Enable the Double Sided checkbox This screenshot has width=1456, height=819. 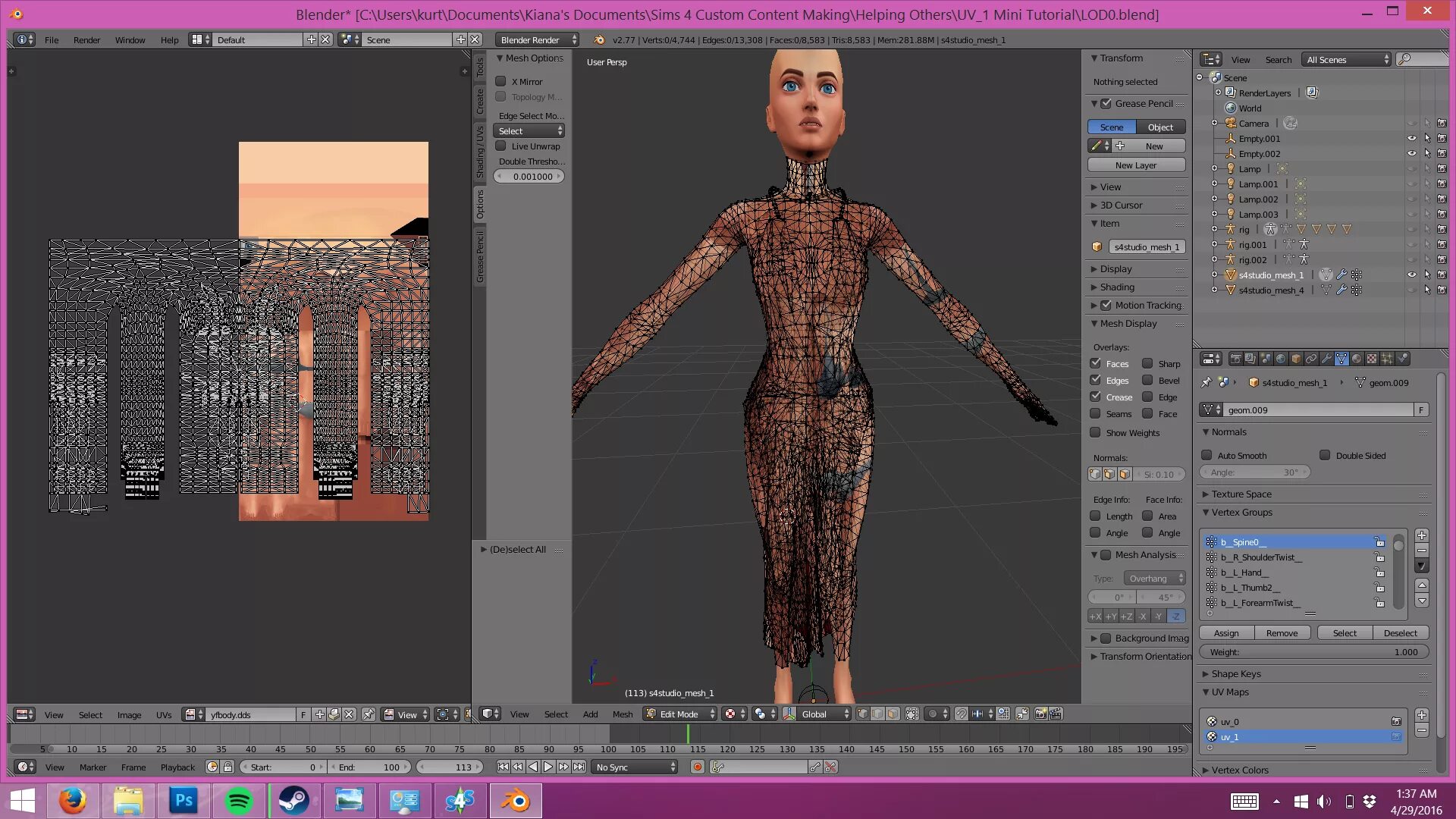(1325, 455)
